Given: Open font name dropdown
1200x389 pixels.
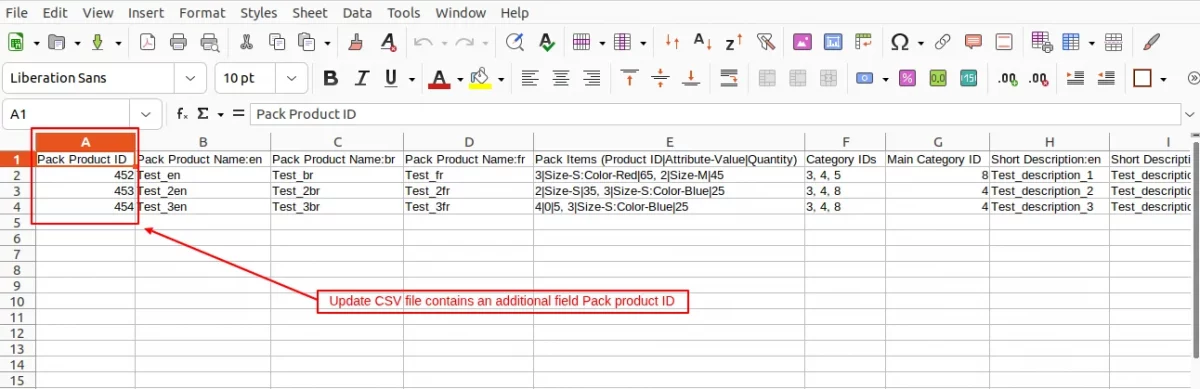Looking at the screenshot, I should point(190,78).
